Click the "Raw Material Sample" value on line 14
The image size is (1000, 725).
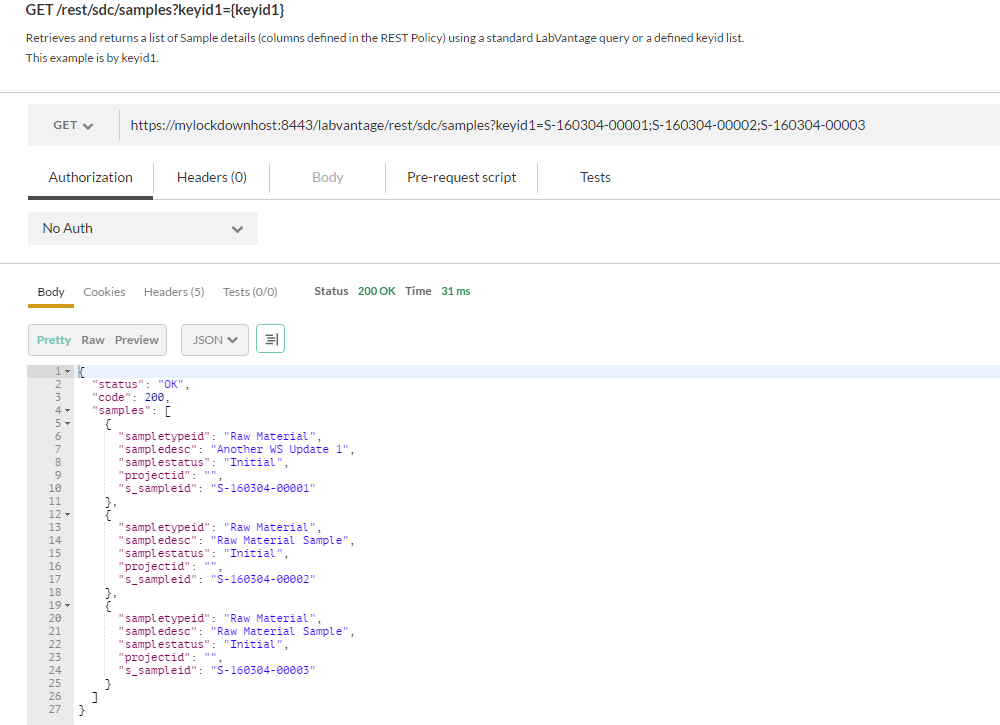point(280,541)
